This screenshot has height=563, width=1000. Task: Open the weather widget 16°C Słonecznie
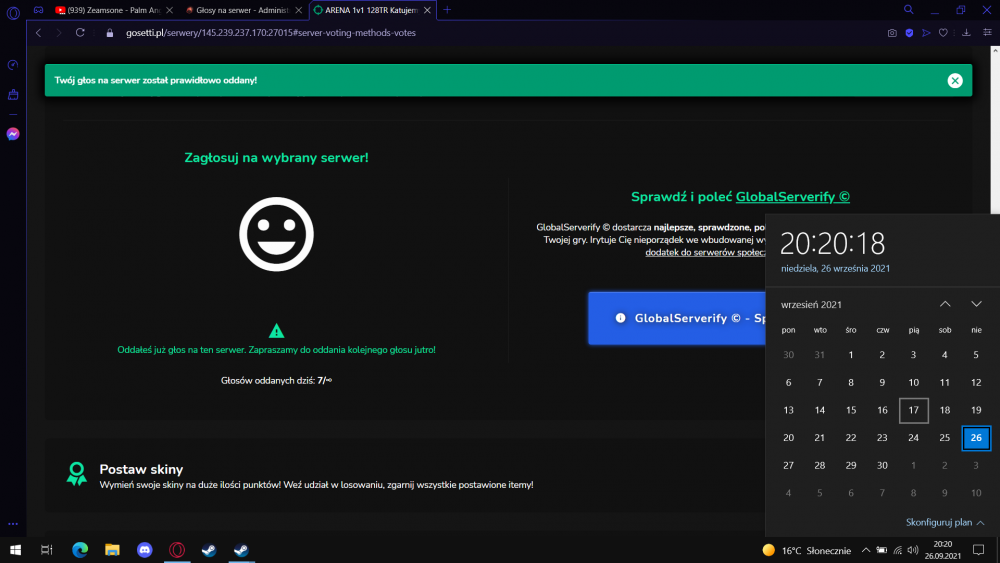click(807, 550)
